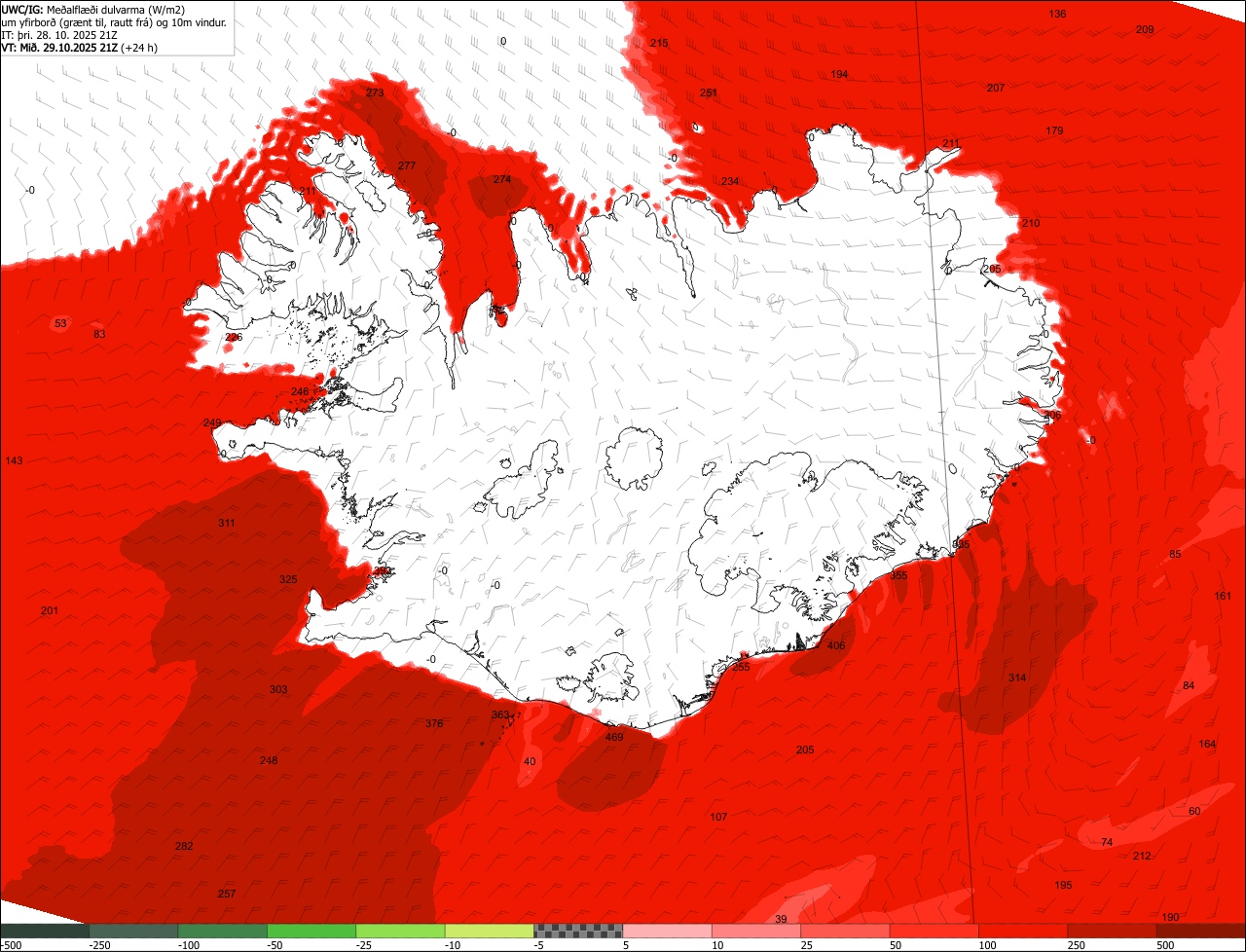
Task: Select the bright green swatch between -50 and -25
Action: pyautogui.click(x=311, y=931)
